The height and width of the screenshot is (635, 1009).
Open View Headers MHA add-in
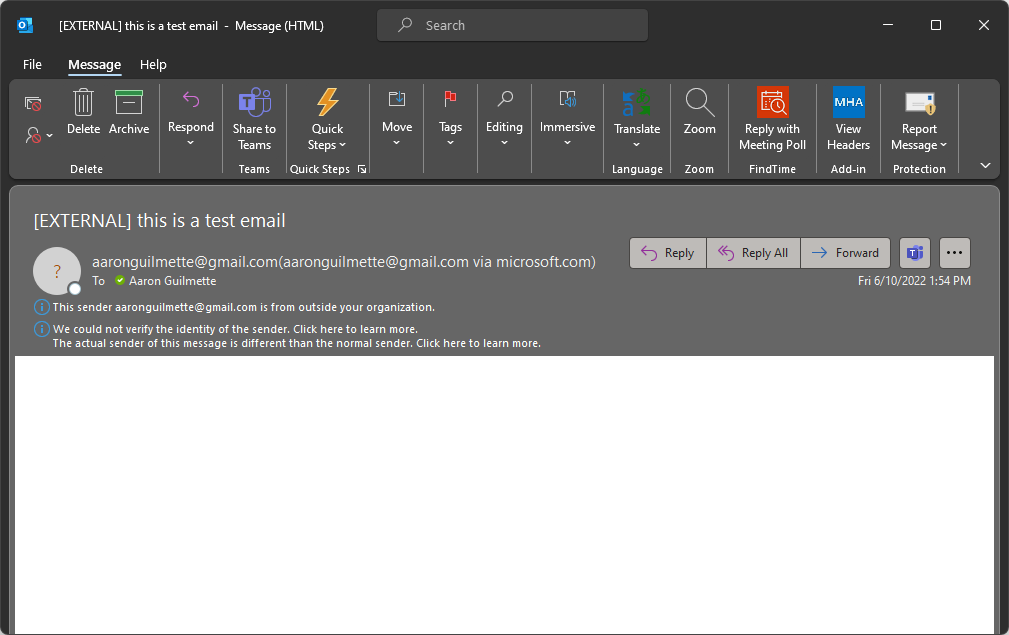(848, 103)
